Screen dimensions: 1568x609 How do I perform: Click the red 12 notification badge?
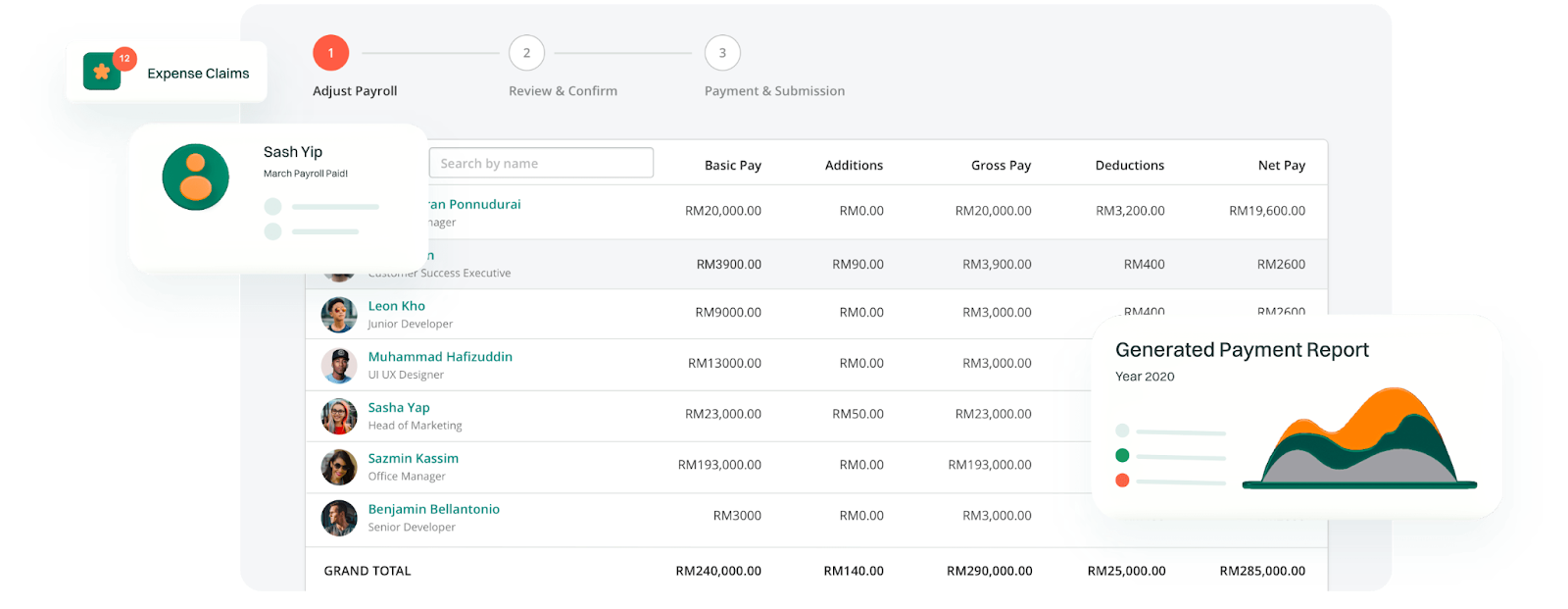click(124, 59)
